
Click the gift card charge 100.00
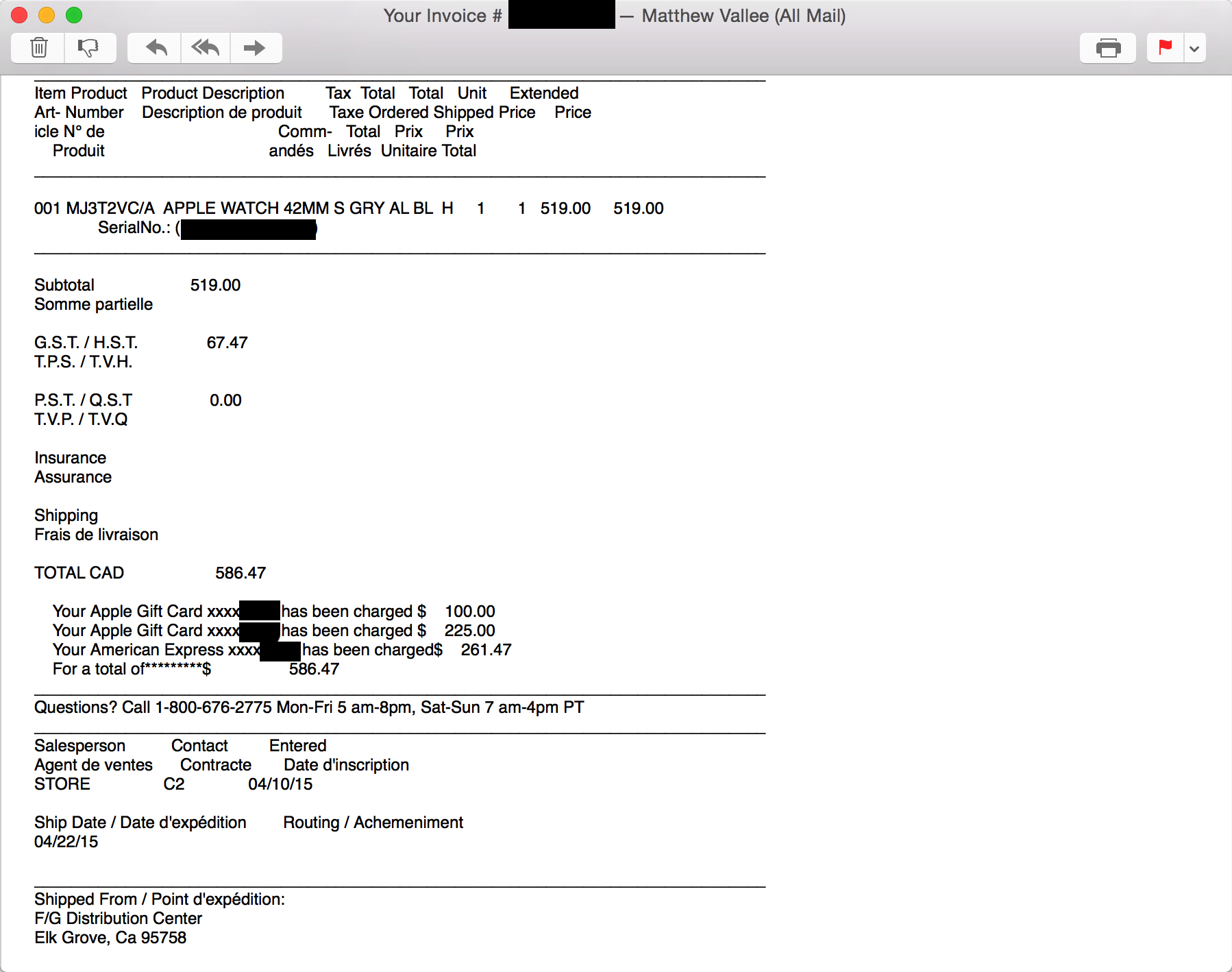[470, 611]
